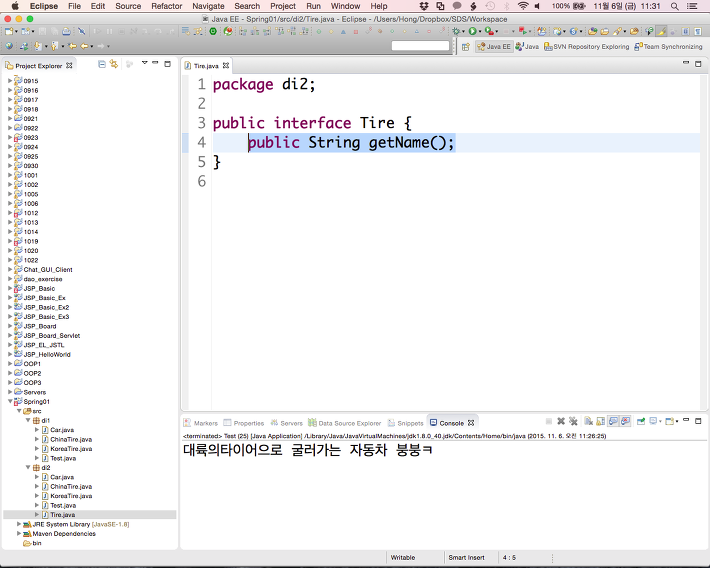Switch to the Markers tab
This screenshot has height=568, width=710.
(x=201, y=423)
